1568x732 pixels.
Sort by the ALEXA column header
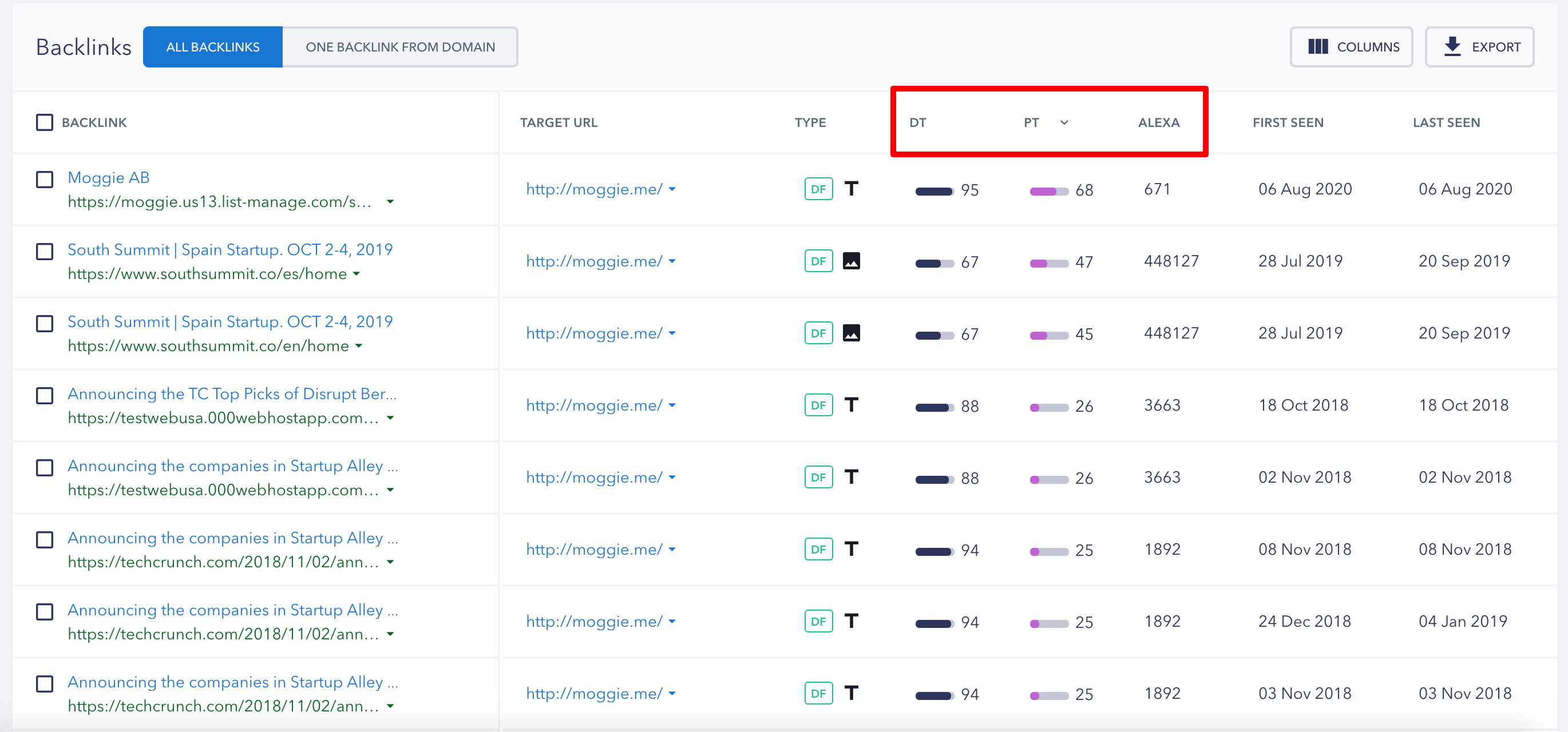tap(1158, 122)
